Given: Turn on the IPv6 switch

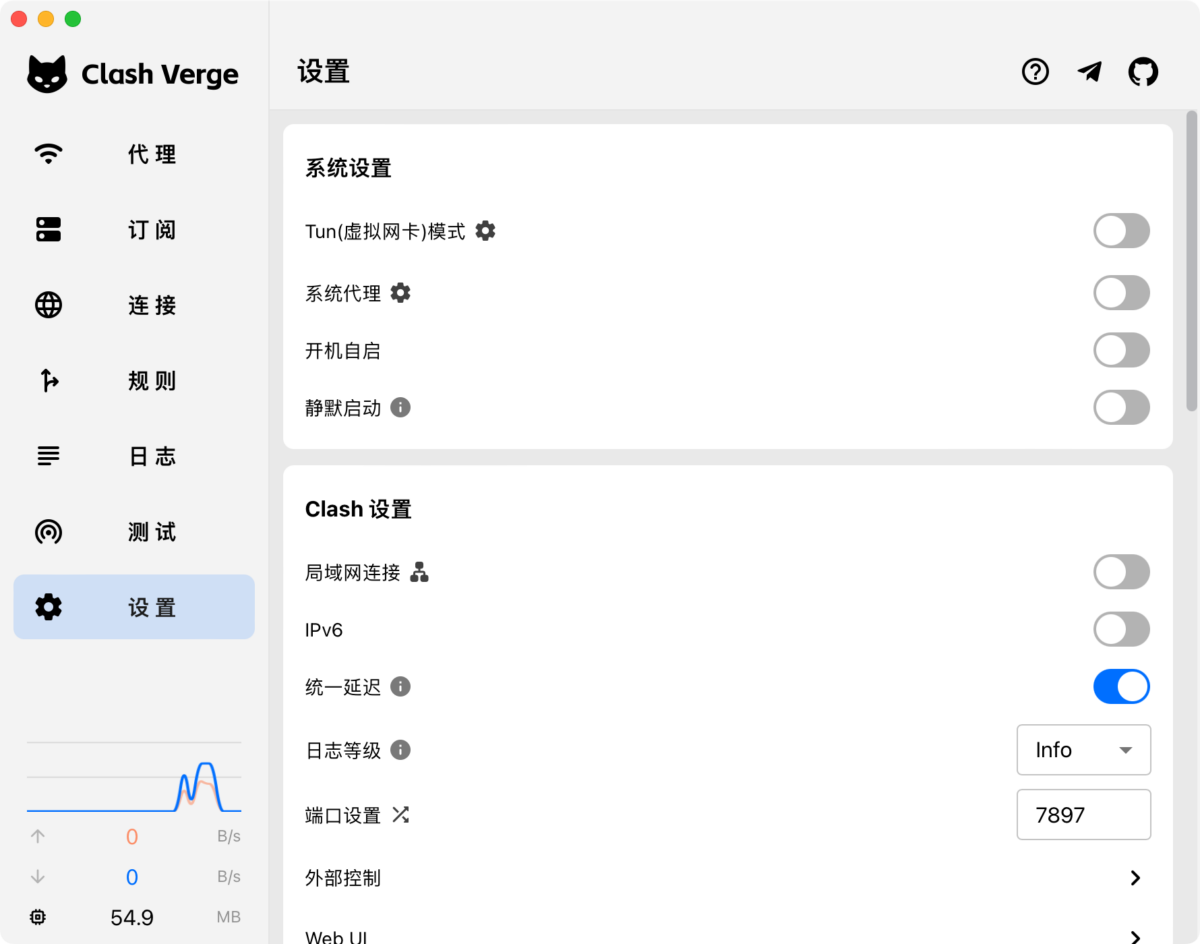Looking at the screenshot, I should coord(1121,630).
